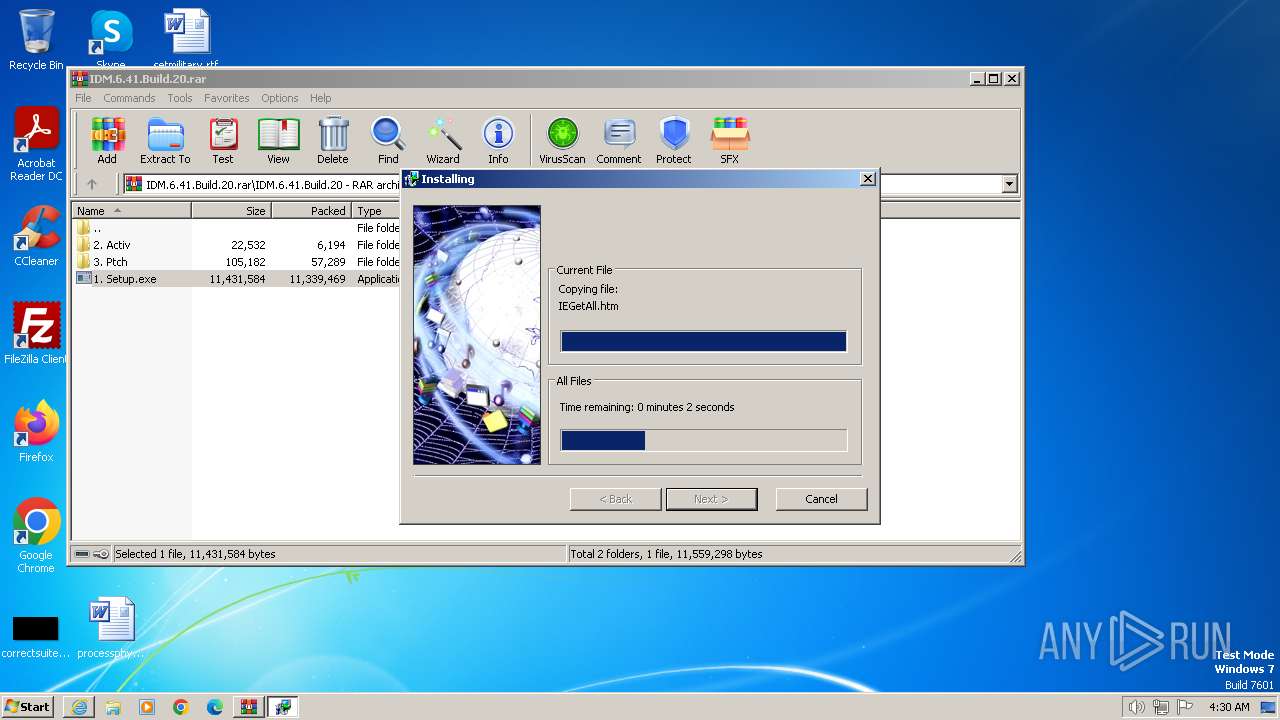
Task: Switch to WinRAR taskbar button
Action: [249, 707]
